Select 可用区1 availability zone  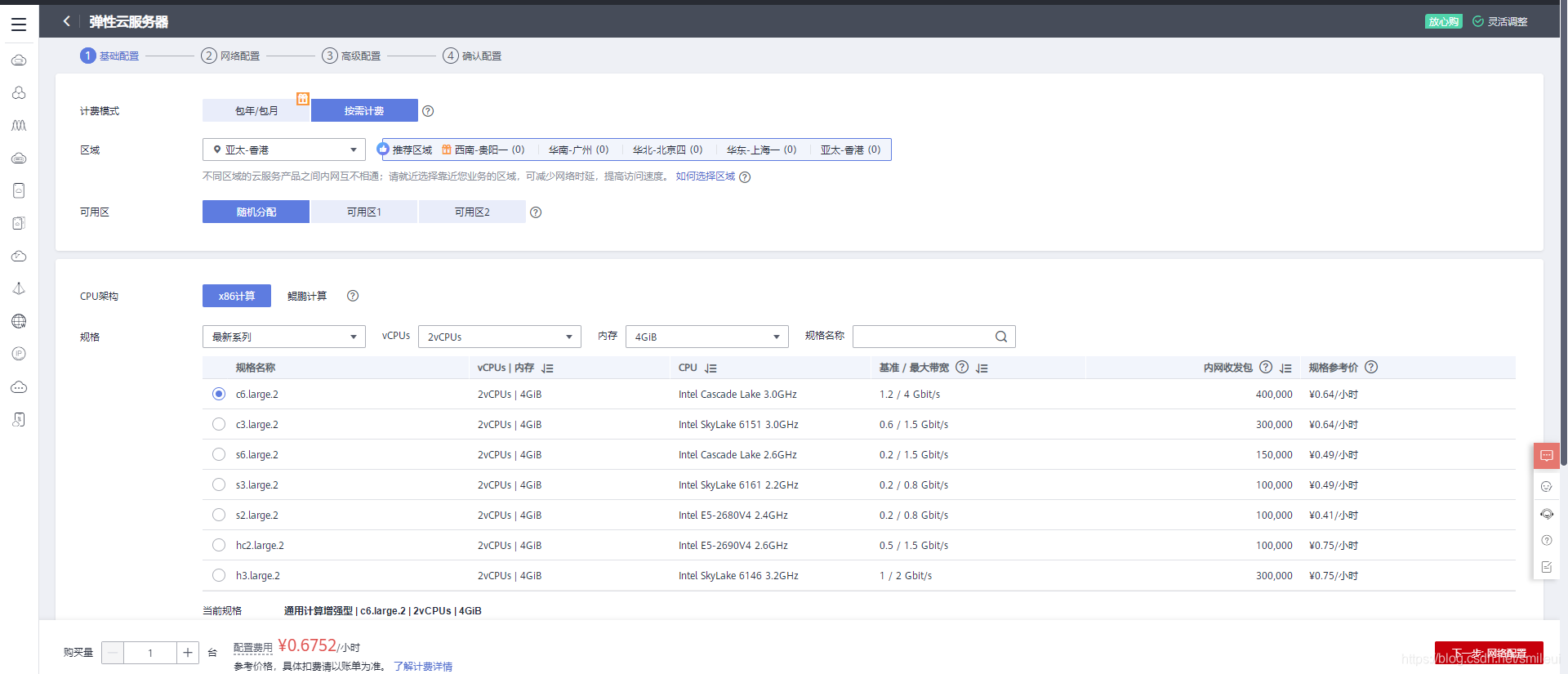[x=364, y=212]
